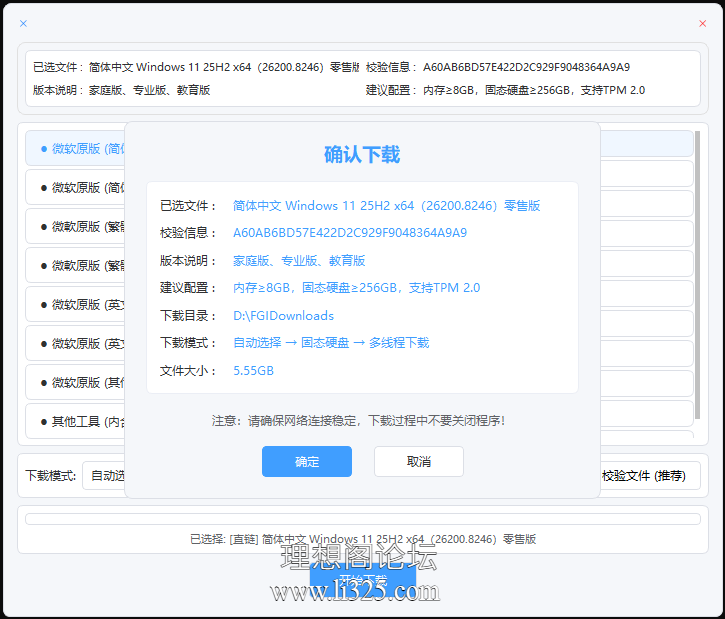The height and width of the screenshot is (619, 725).
Task: Click the header 建议配置 text
Action: click(534, 90)
